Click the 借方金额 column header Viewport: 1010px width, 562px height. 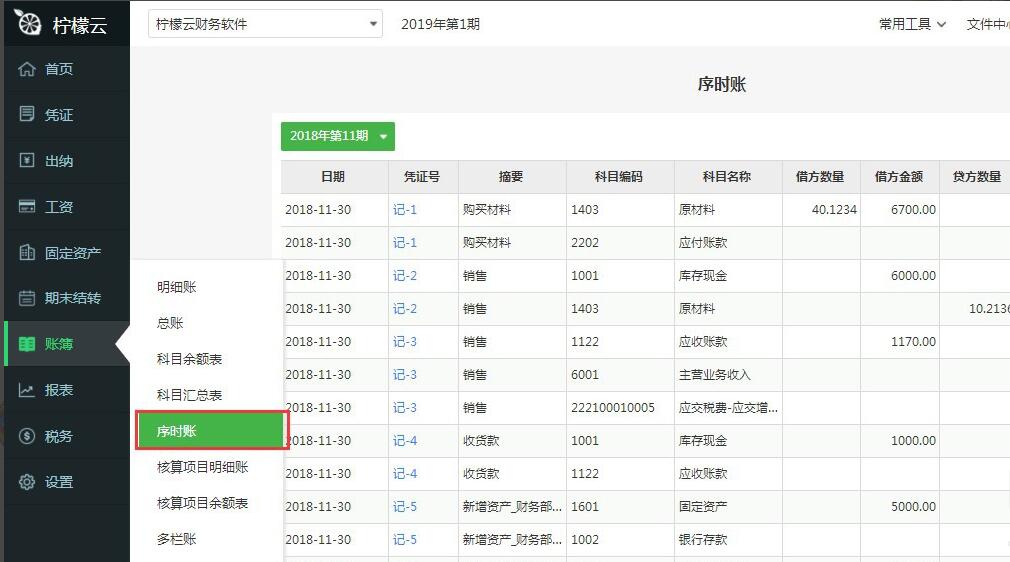pyautogui.click(x=899, y=177)
